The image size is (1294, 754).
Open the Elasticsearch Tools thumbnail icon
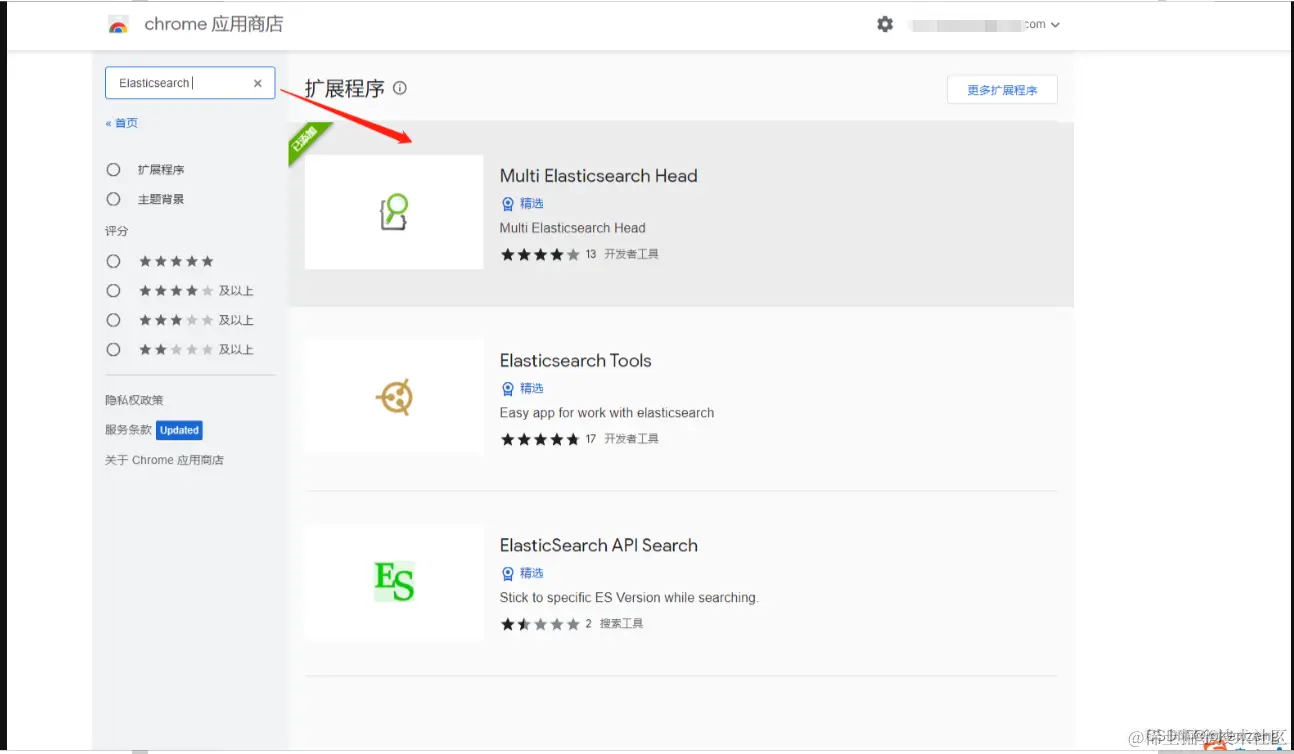click(x=394, y=397)
